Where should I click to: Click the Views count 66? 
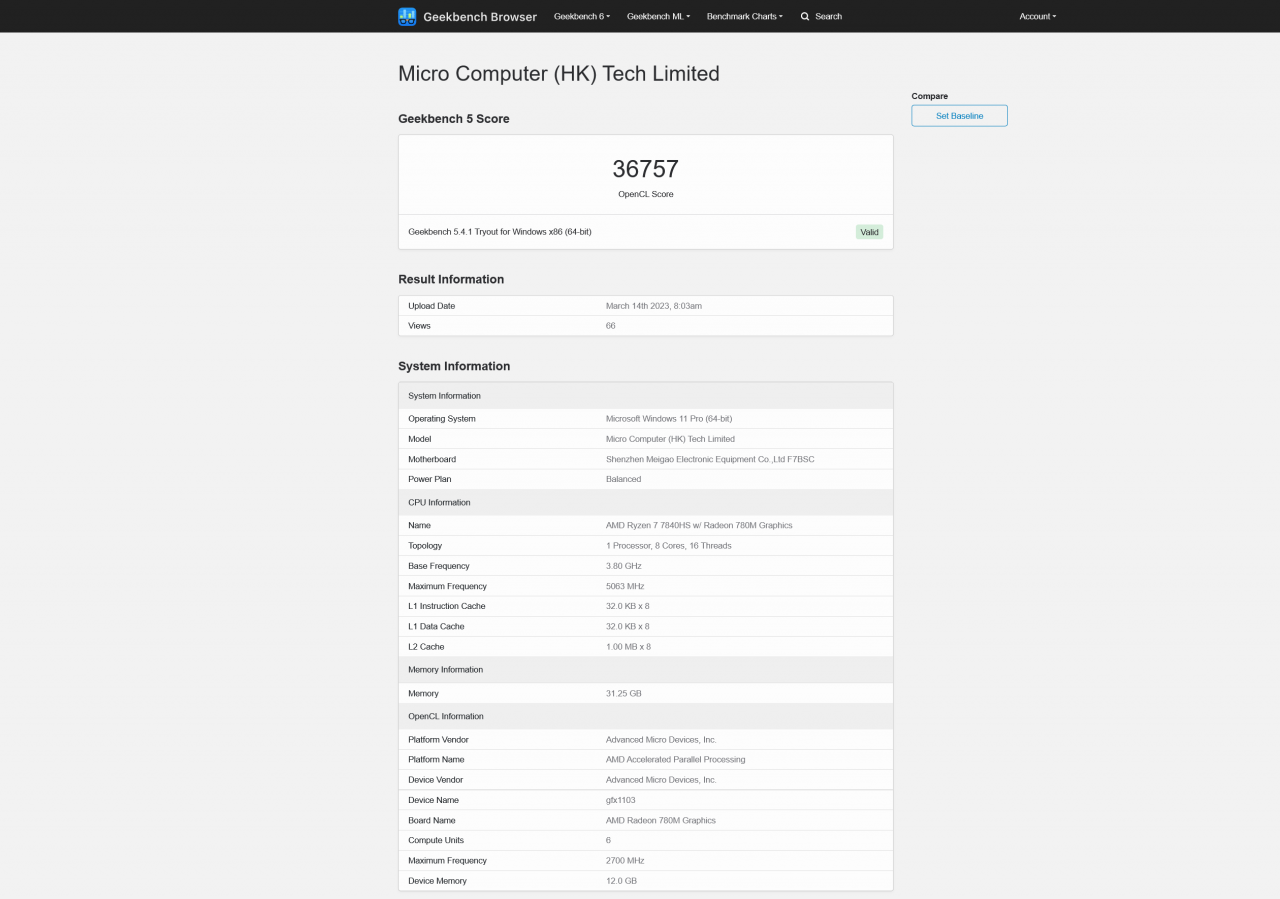pos(611,326)
